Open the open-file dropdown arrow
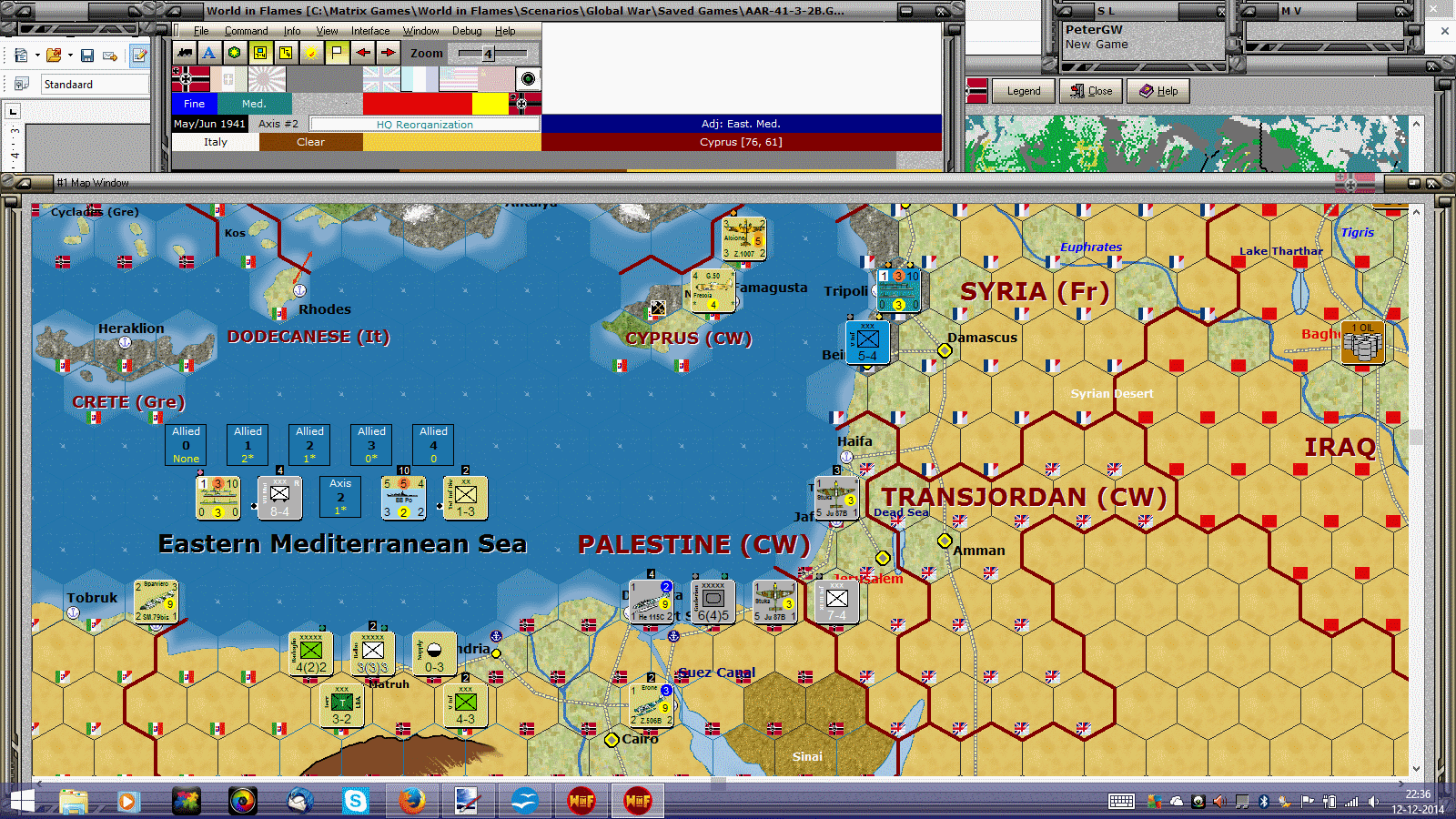1456x819 pixels. click(70, 56)
